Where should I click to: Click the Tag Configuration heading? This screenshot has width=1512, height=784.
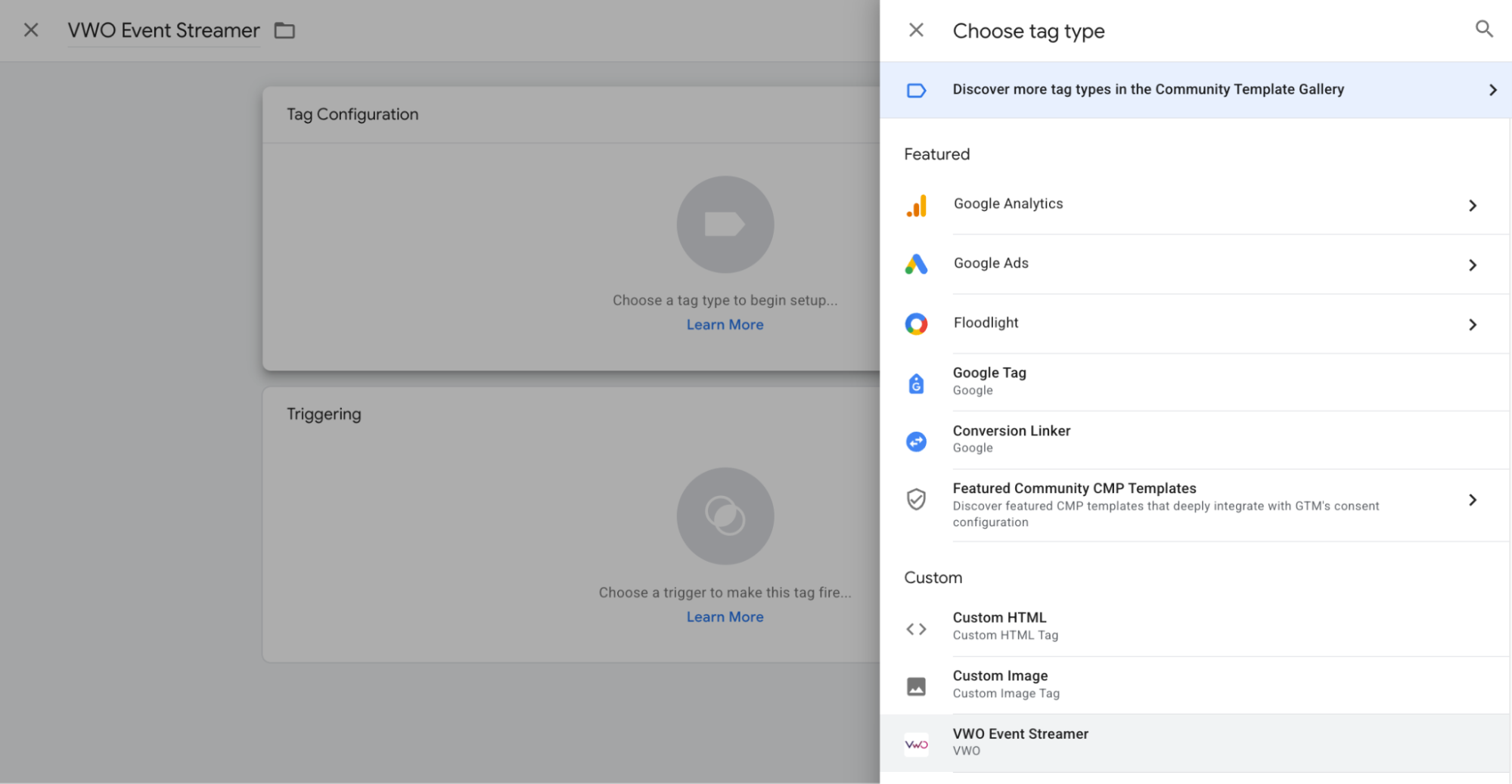coord(352,114)
